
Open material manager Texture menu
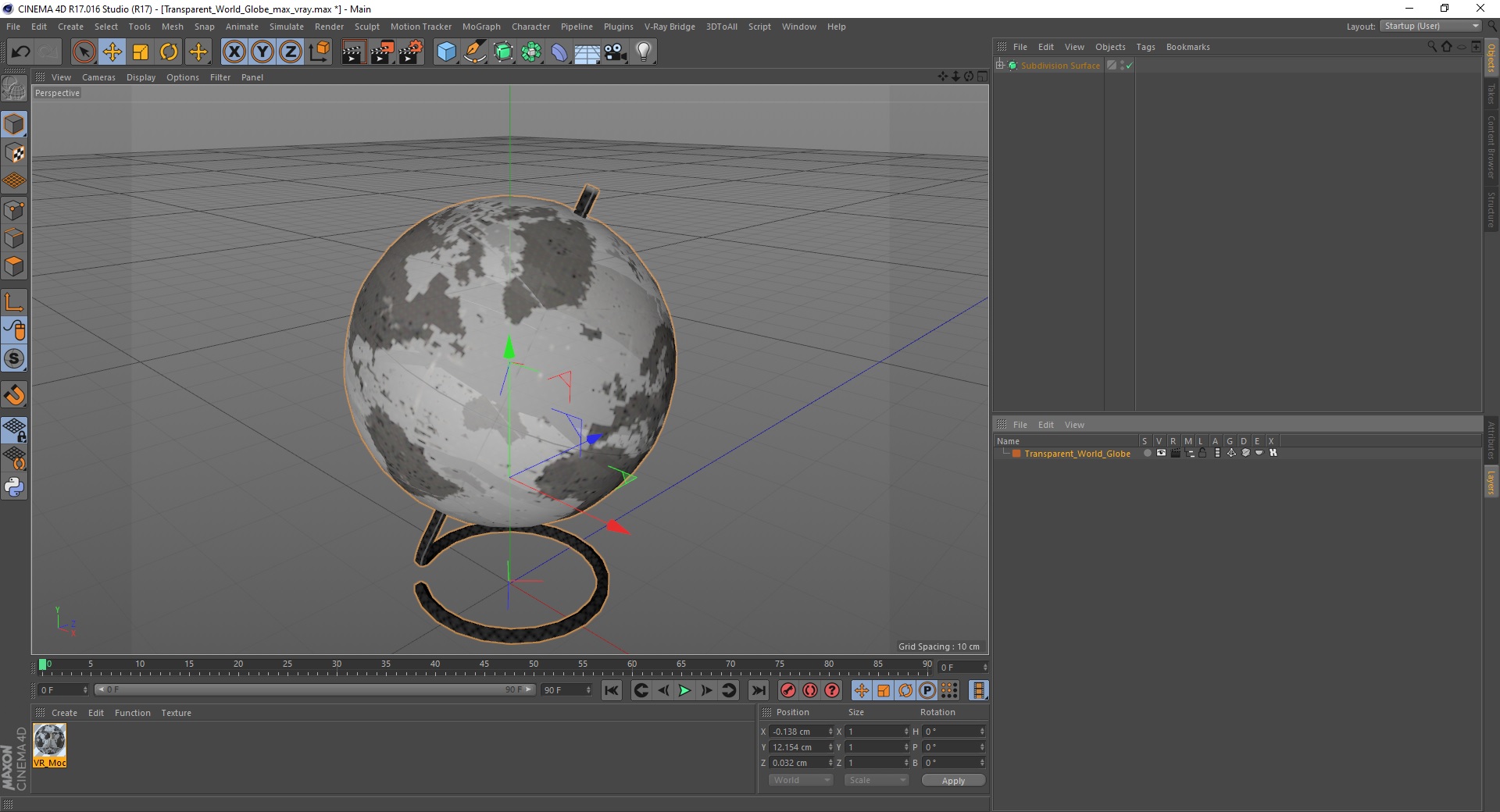coord(176,713)
